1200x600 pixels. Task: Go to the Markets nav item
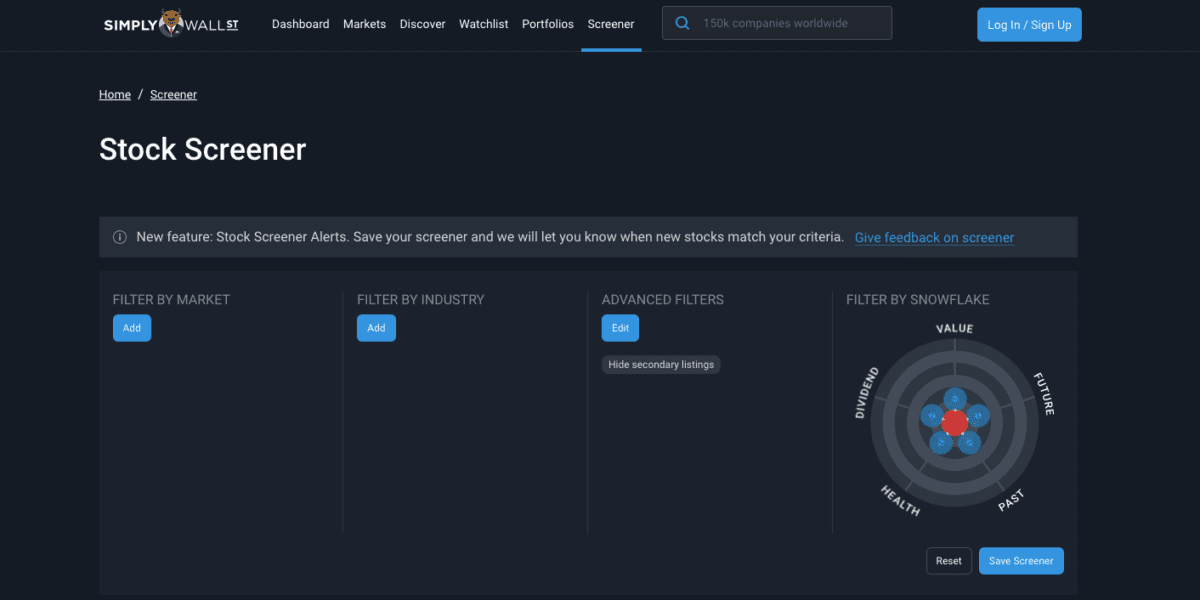click(x=364, y=24)
